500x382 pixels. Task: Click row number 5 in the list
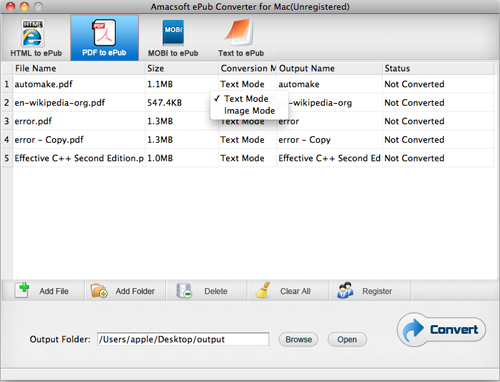coord(7,158)
